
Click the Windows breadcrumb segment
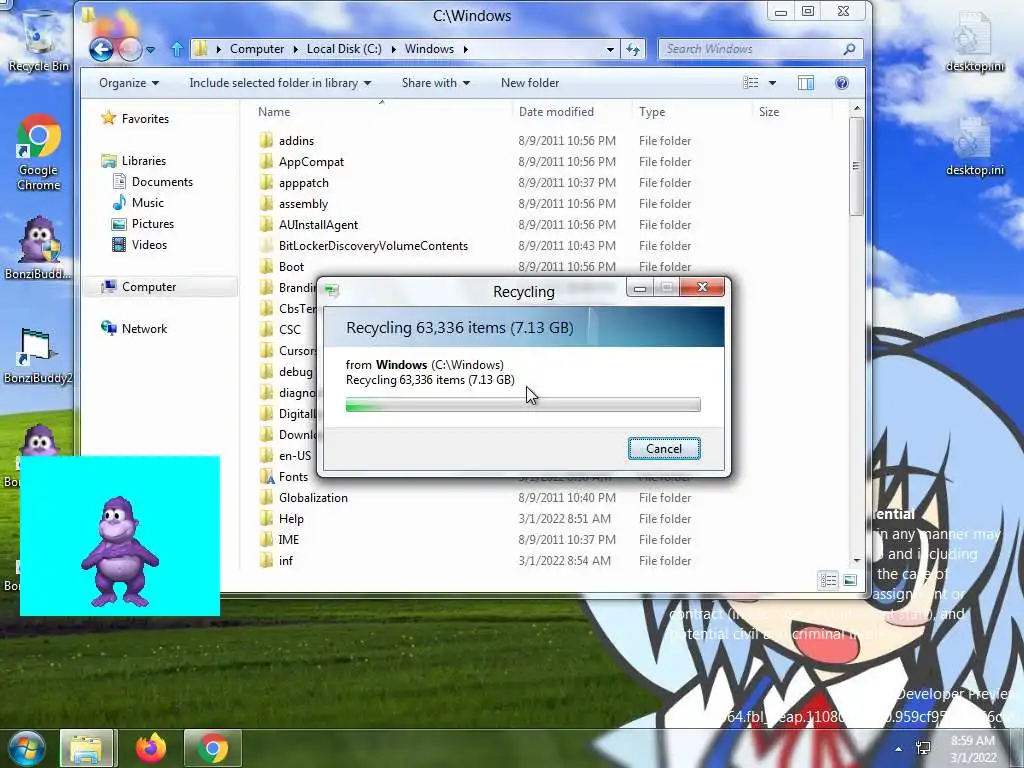429,49
